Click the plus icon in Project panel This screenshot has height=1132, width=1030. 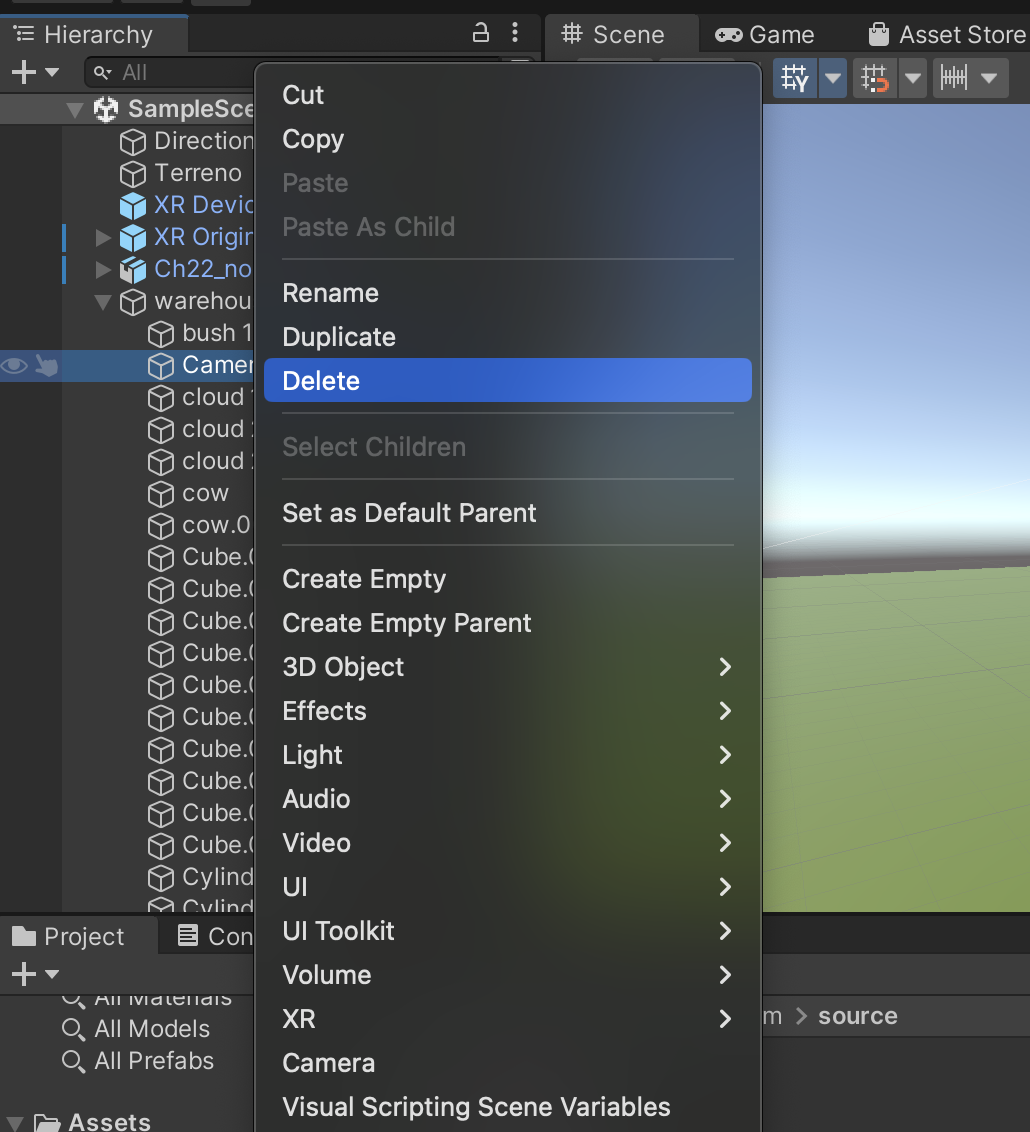tap(23, 974)
